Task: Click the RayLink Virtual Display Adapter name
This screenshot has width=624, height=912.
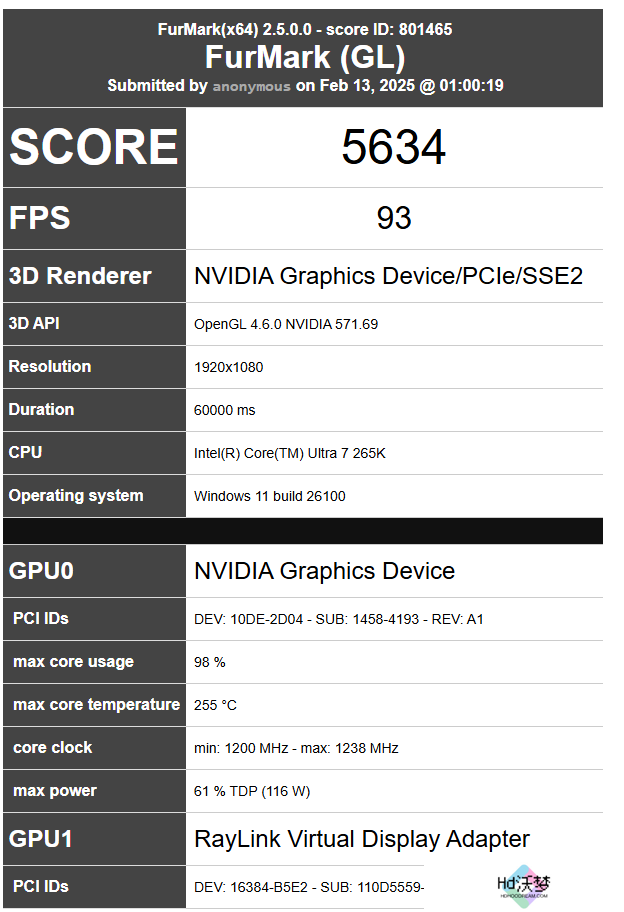Action: [x=362, y=839]
